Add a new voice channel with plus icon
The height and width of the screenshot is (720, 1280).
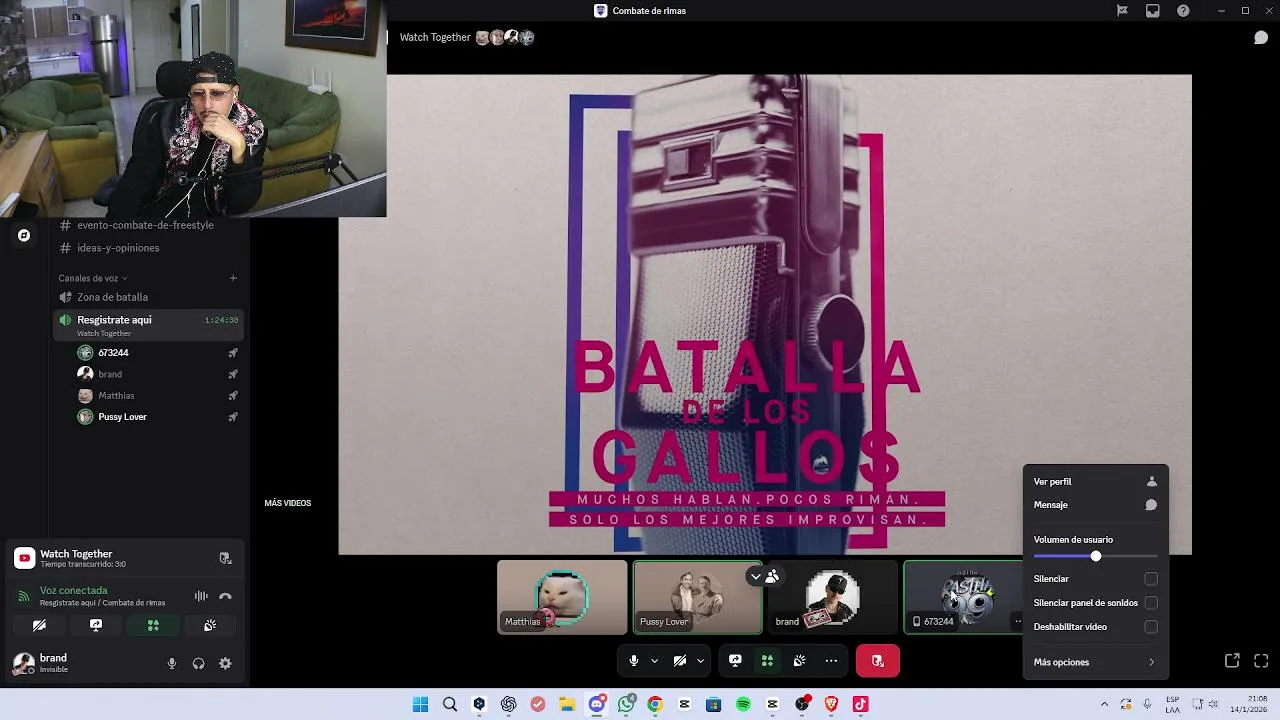tap(233, 278)
